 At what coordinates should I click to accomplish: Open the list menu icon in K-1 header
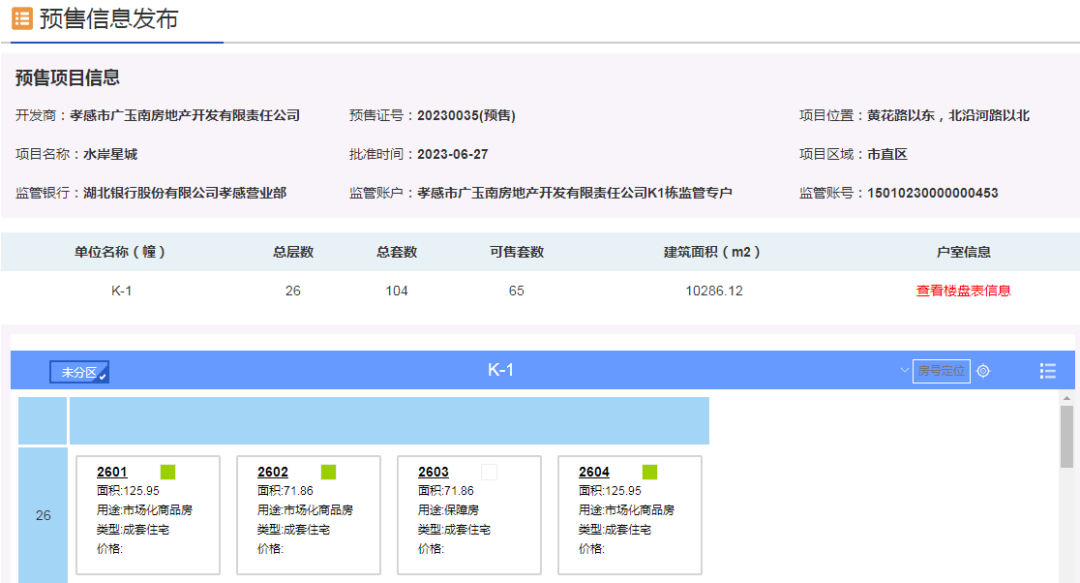[1047, 371]
